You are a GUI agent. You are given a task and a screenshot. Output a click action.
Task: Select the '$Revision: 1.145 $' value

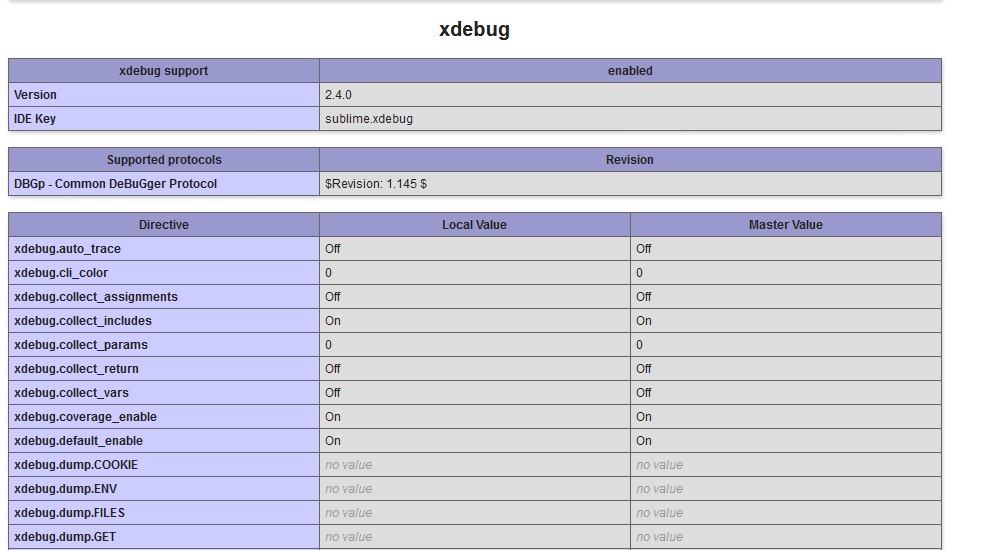click(x=375, y=184)
